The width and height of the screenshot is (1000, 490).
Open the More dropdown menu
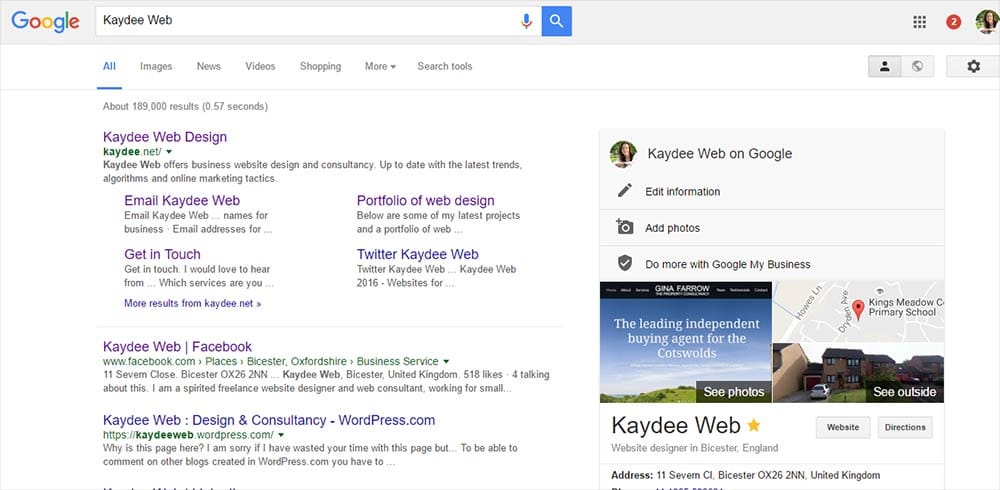[x=380, y=66]
